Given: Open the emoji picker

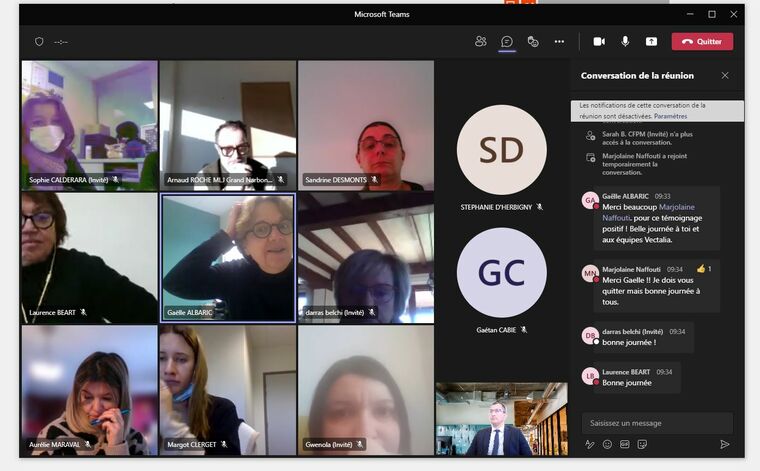Looking at the screenshot, I should pyautogui.click(x=607, y=444).
